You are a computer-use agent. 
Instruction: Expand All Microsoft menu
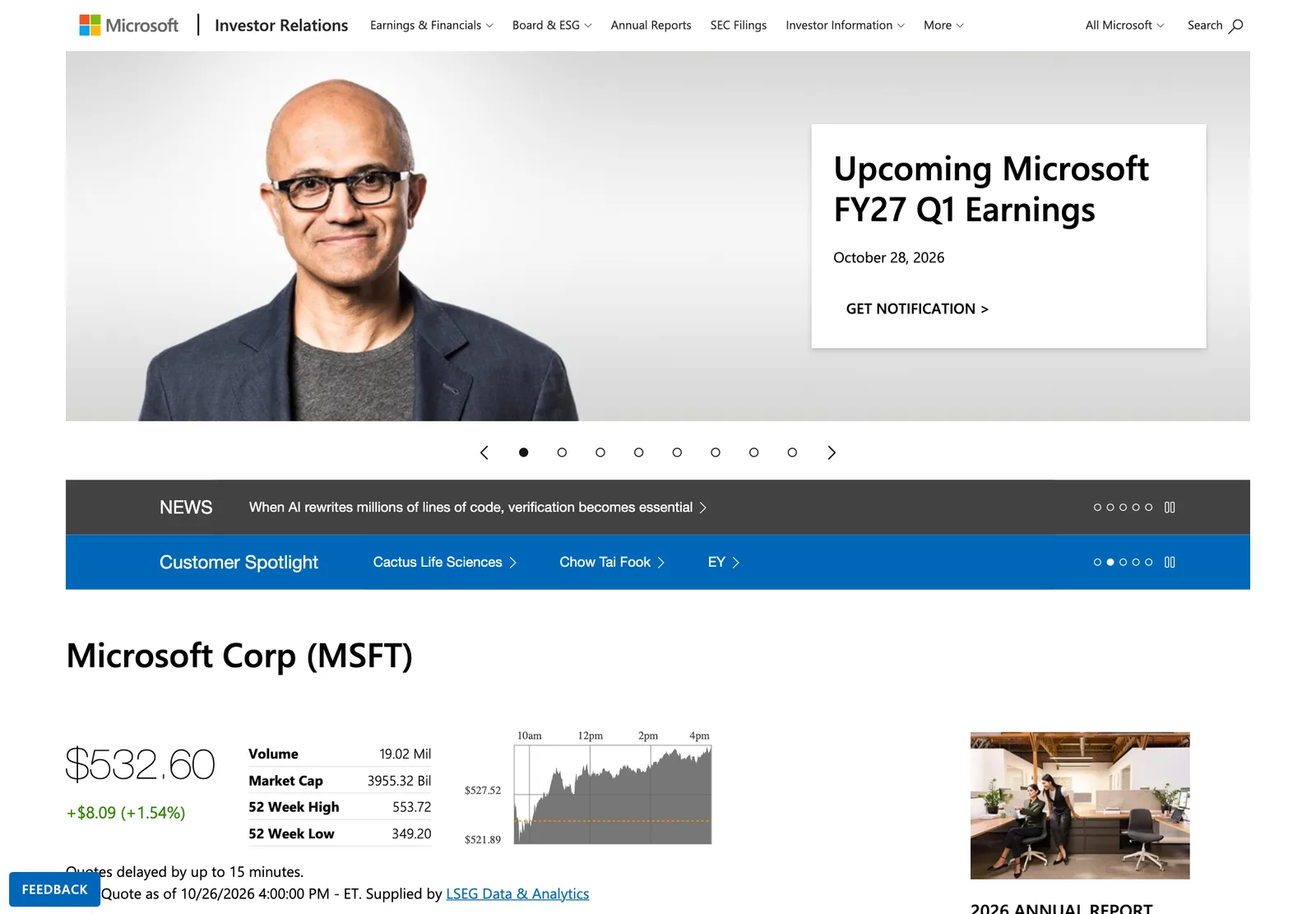coord(1124,26)
